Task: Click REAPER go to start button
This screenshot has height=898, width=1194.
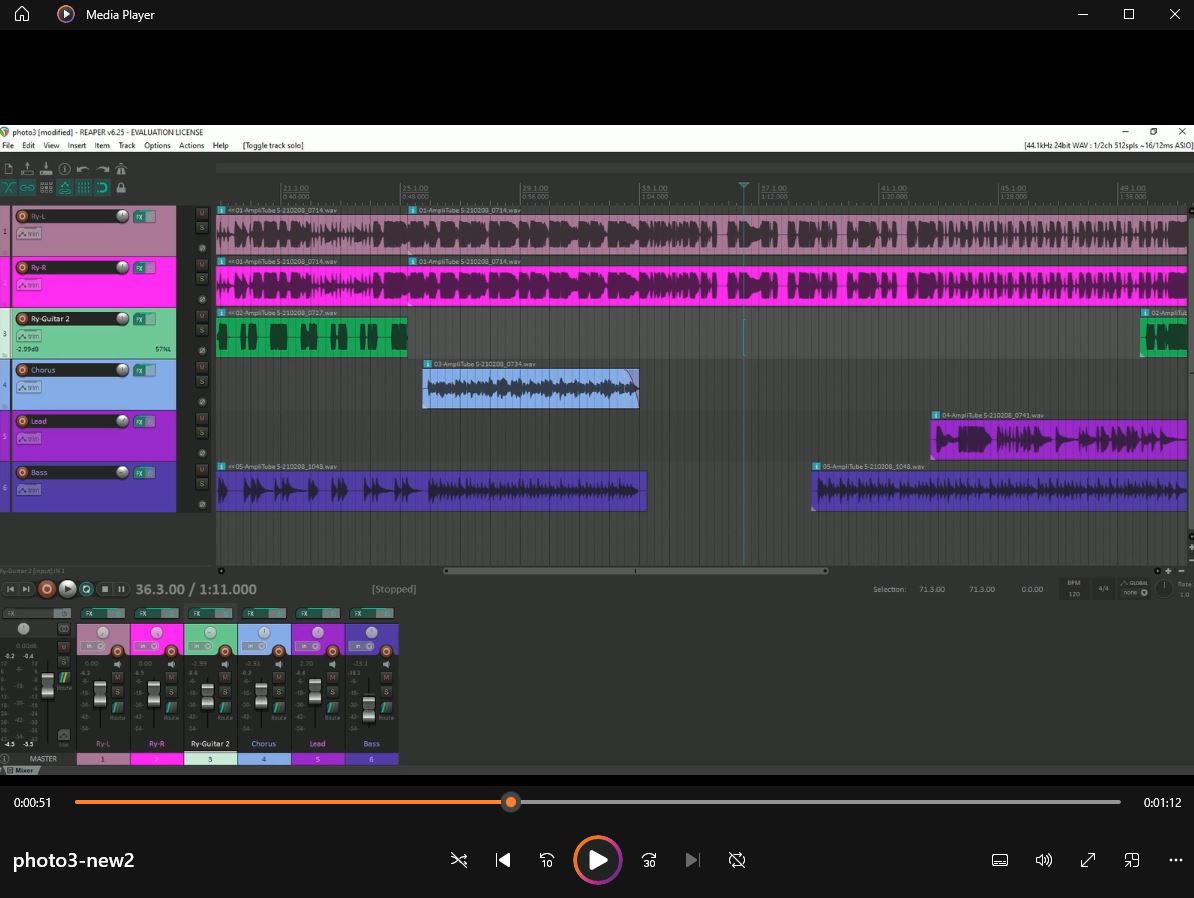Action: point(11,589)
